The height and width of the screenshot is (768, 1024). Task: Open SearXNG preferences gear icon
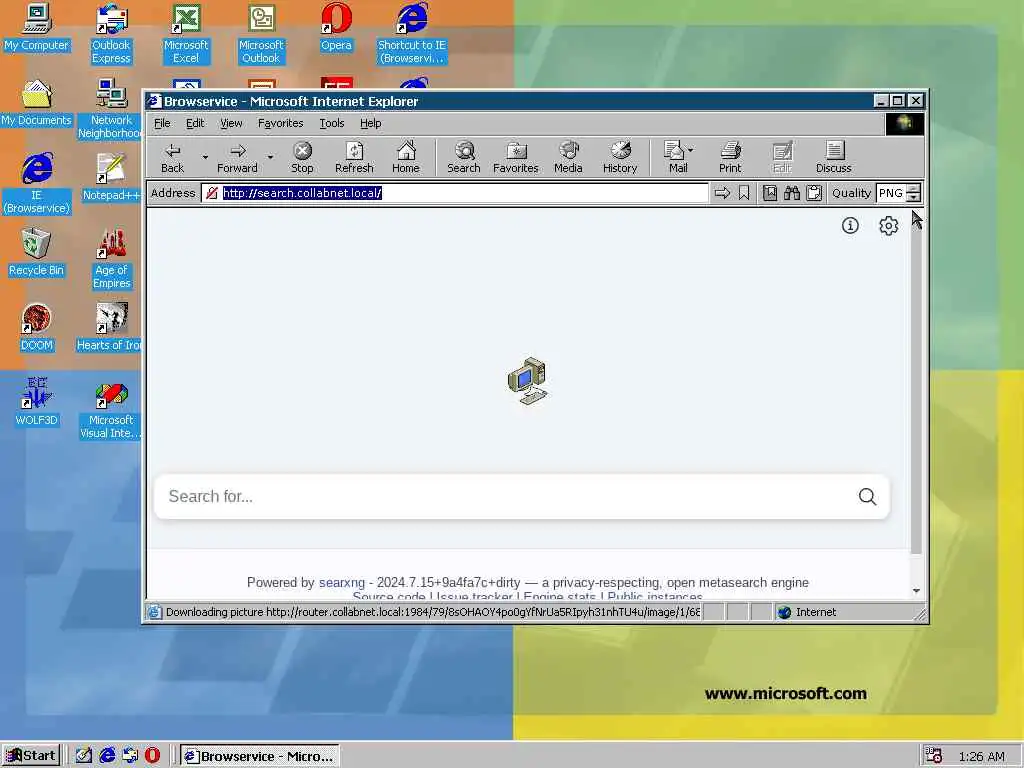[x=888, y=226]
